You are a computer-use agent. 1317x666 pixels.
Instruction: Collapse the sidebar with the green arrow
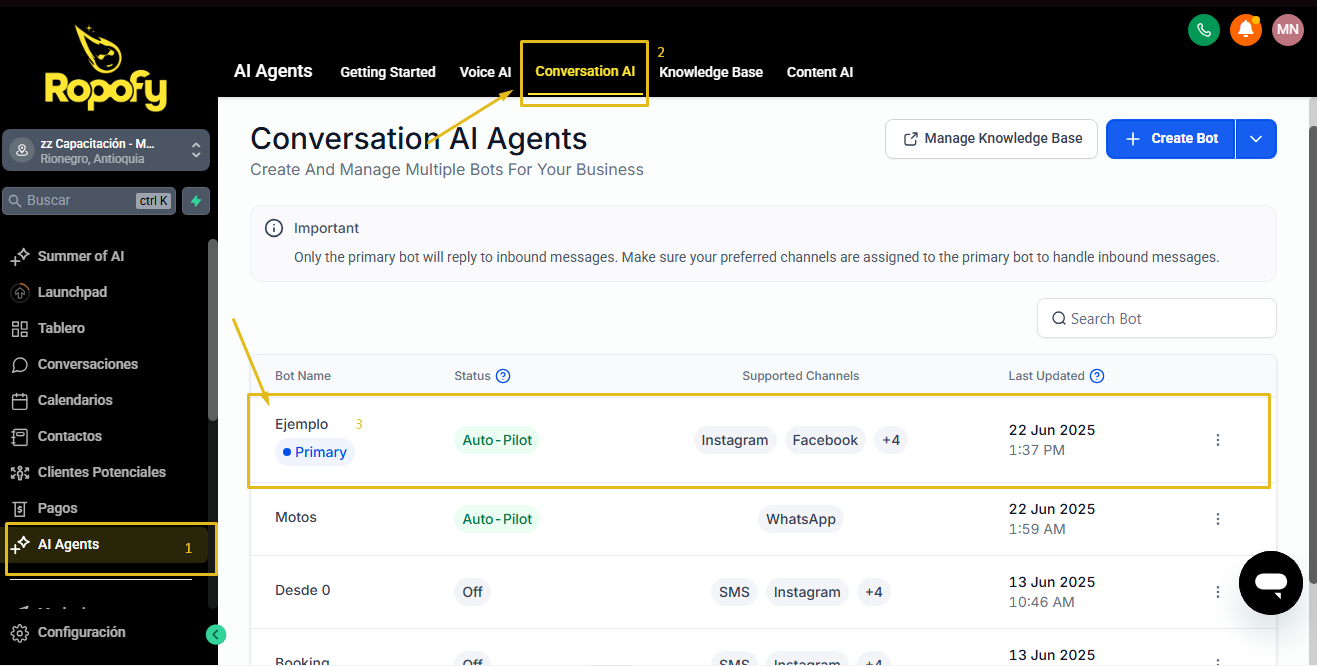click(216, 634)
